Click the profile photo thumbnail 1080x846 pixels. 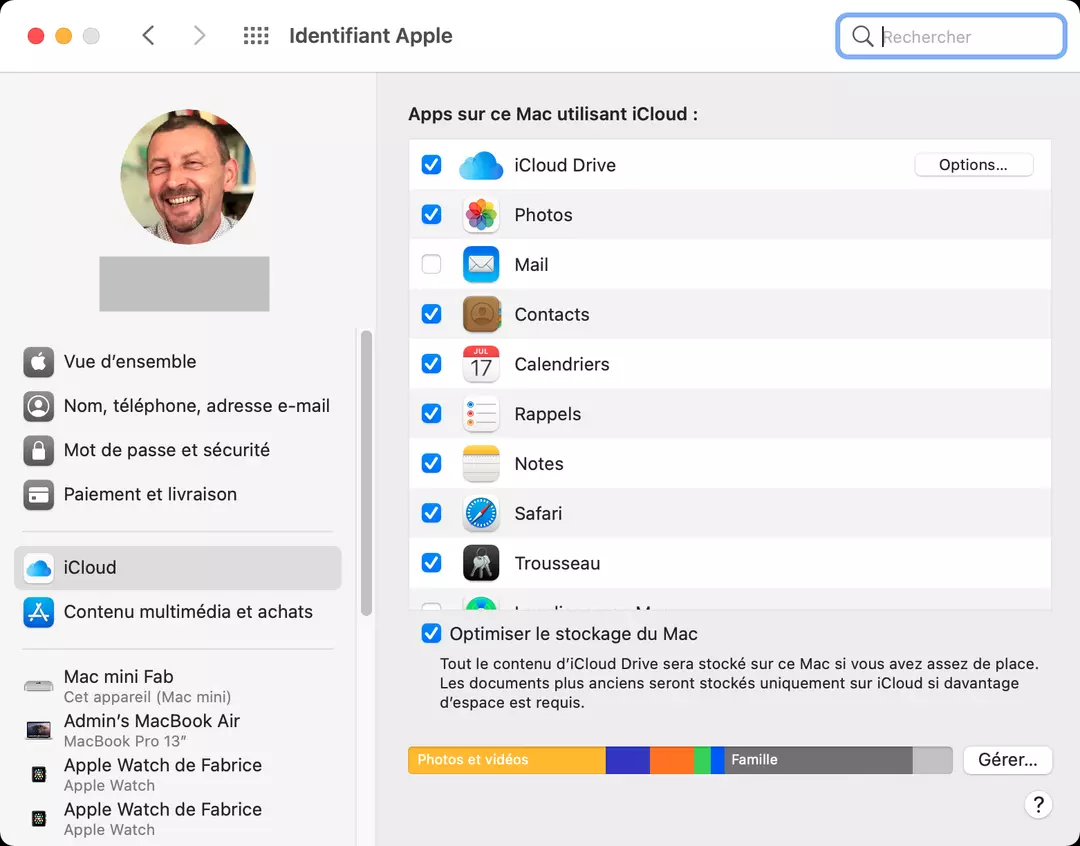[188, 176]
